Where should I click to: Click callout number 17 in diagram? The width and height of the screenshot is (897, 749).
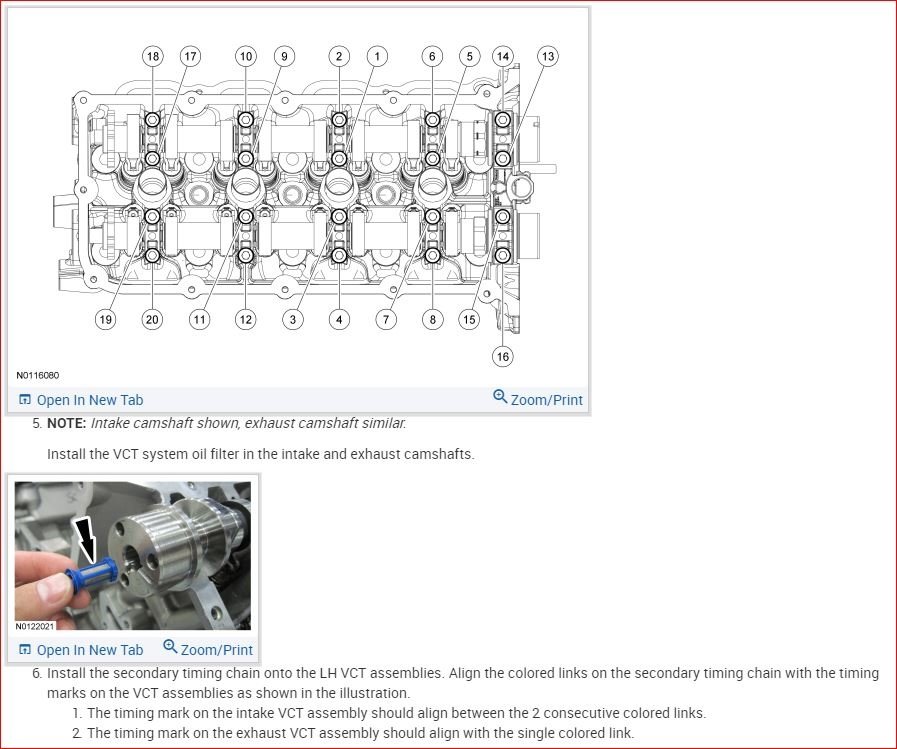click(x=190, y=56)
